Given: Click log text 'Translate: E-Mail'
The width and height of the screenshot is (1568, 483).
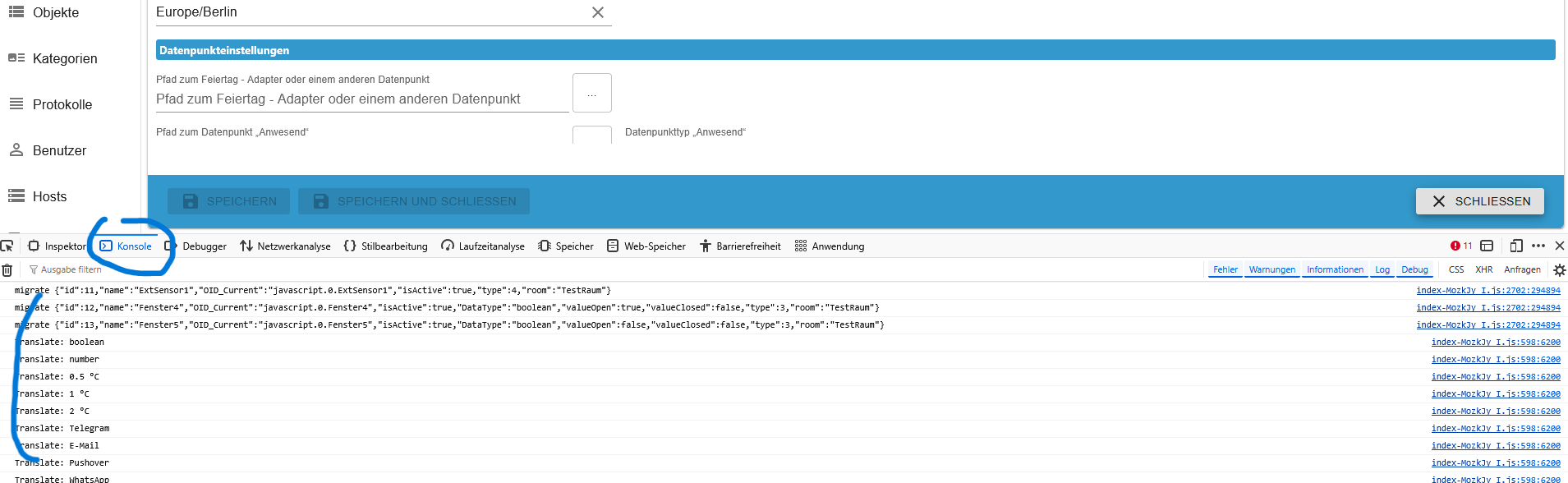Looking at the screenshot, I should coord(57,446).
